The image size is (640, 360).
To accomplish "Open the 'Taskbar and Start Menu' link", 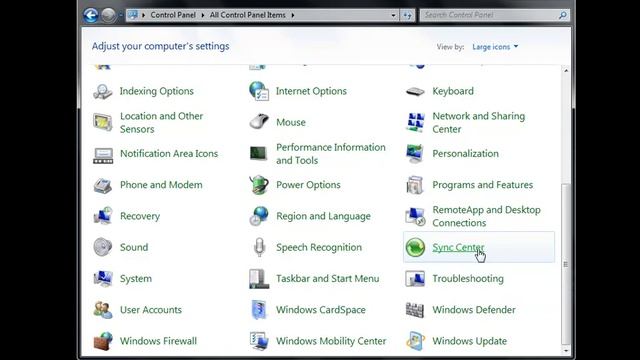I will [327, 278].
